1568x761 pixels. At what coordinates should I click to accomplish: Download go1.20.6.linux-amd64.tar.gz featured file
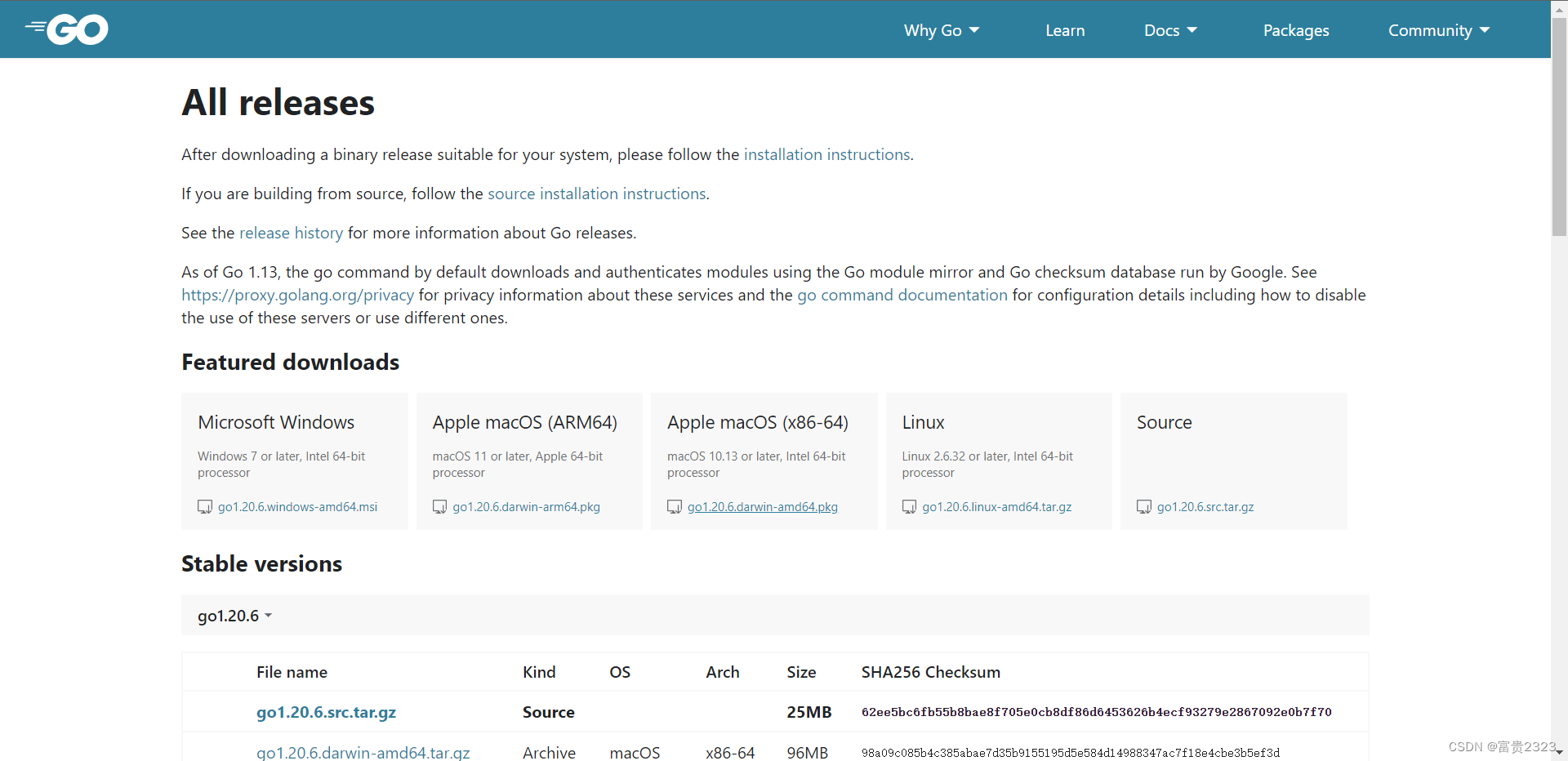pos(996,507)
